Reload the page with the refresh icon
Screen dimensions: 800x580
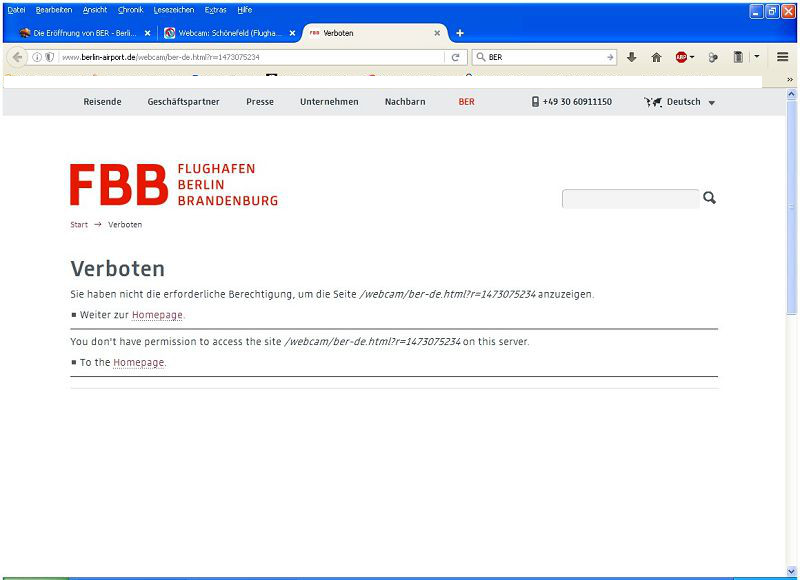(456, 57)
